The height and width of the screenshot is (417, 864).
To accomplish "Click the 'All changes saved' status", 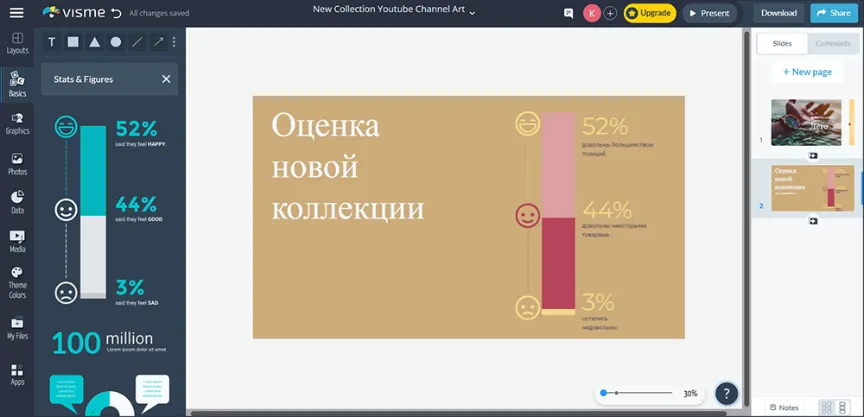I will pos(159,13).
